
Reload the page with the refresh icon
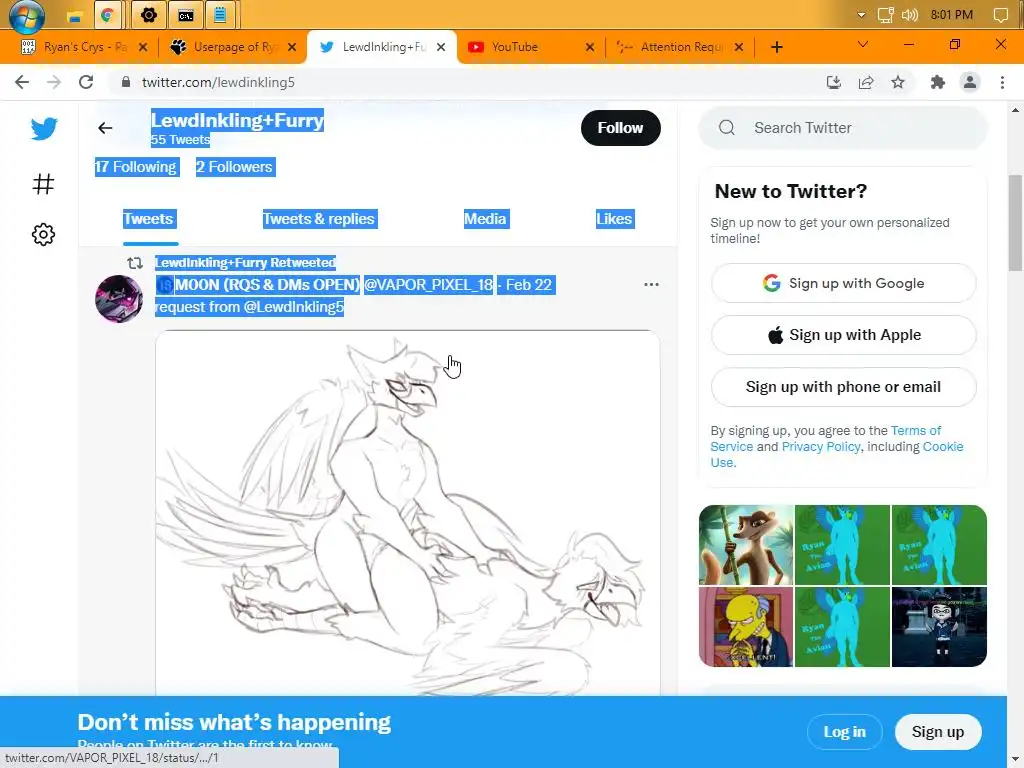coord(86,82)
